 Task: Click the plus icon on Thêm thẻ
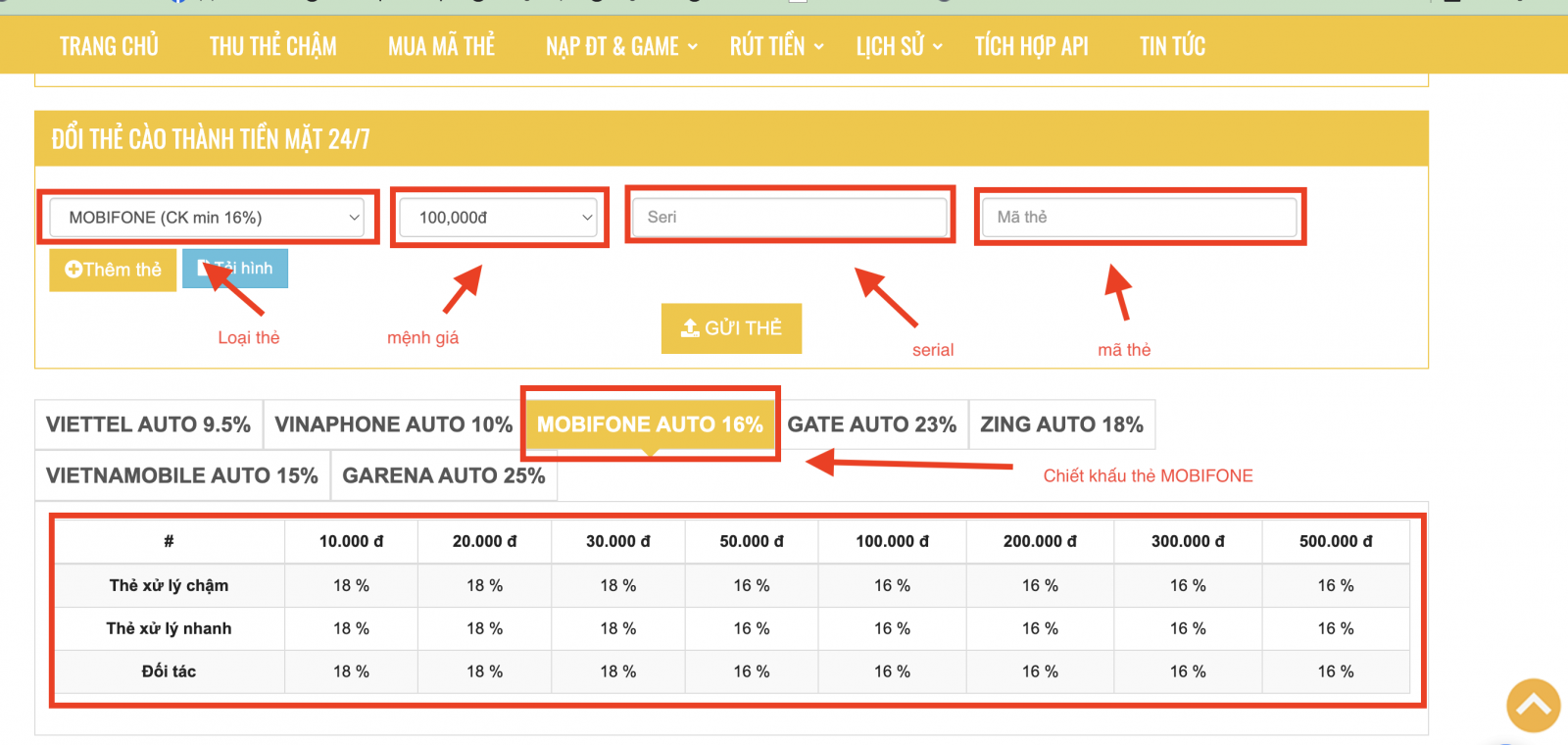73,270
